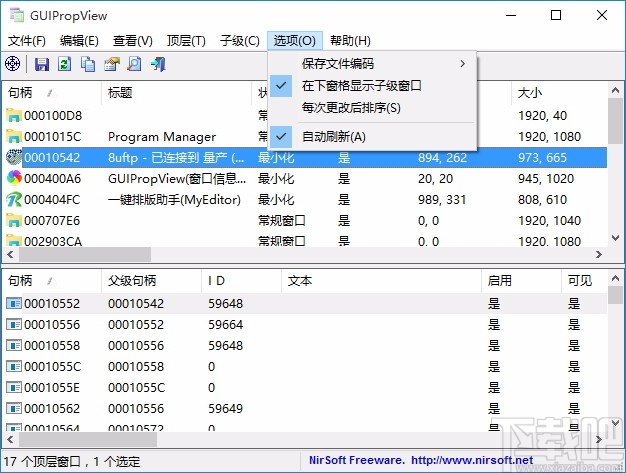
Task: Enable '每次更改后排序(S)' option
Action: click(x=372, y=108)
